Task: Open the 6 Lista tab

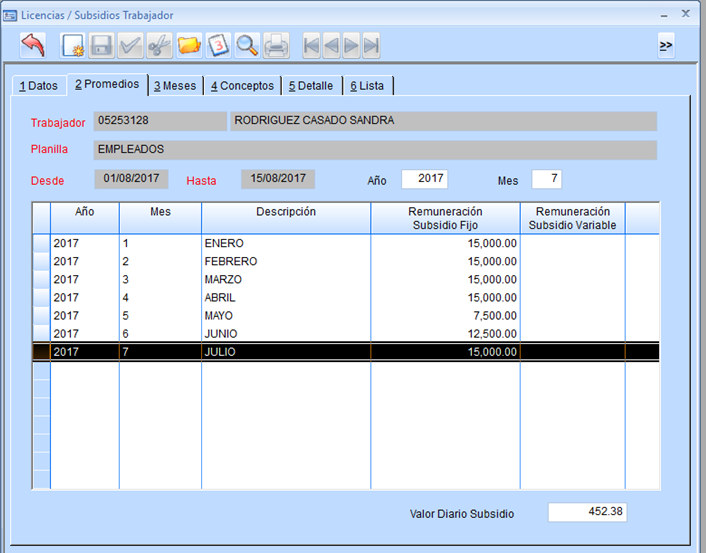Action: point(367,86)
